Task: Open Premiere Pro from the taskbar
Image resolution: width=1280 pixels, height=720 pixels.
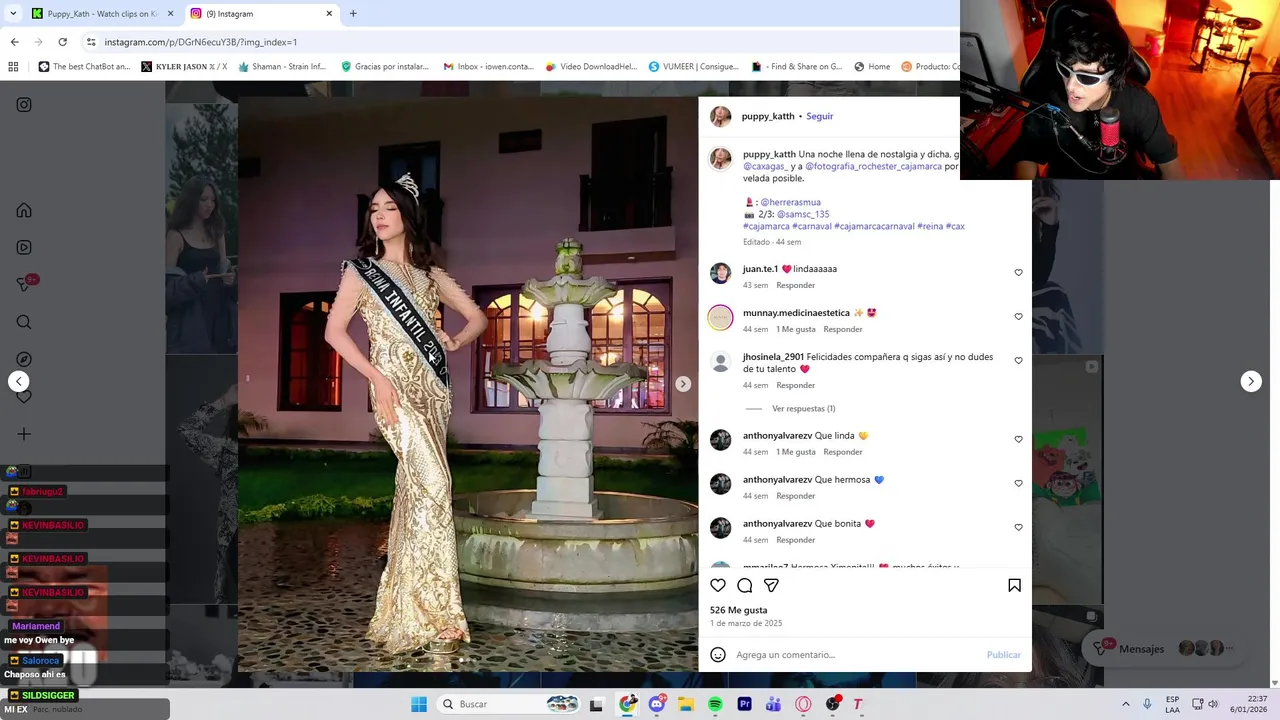Action: [x=744, y=704]
